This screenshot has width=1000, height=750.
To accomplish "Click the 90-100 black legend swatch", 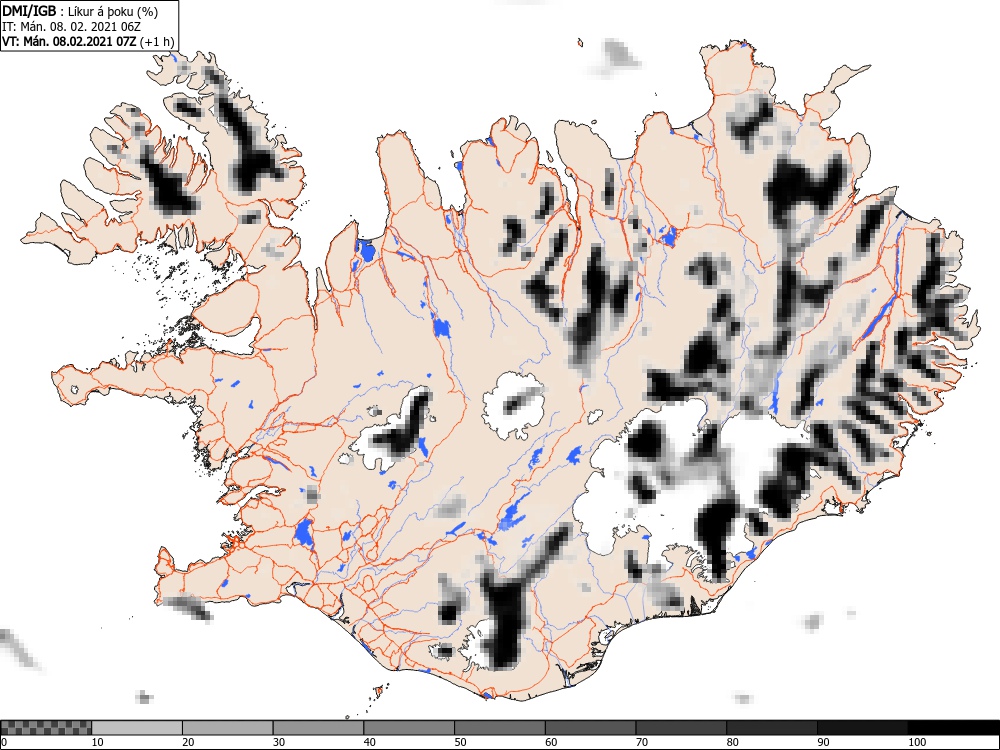I will pos(862,728).
